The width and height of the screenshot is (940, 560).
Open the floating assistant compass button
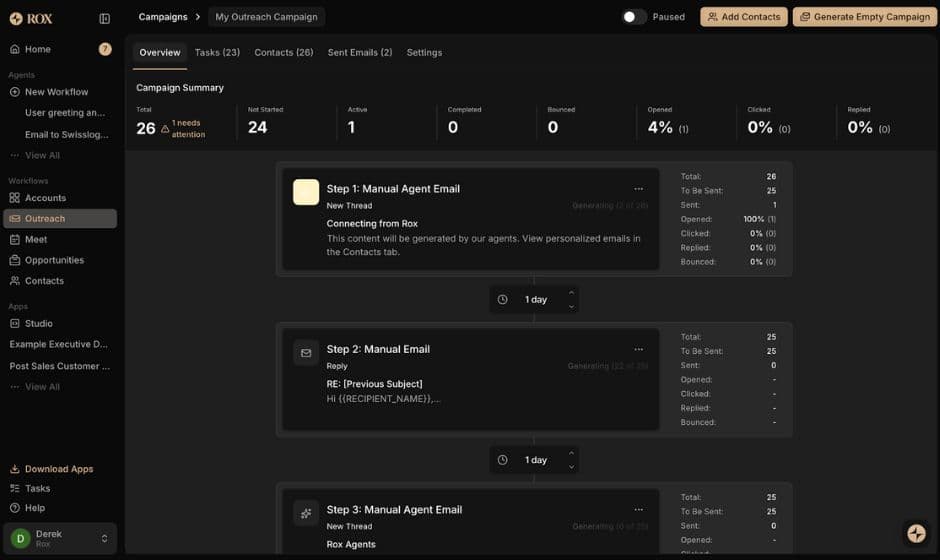pos(916,533)
